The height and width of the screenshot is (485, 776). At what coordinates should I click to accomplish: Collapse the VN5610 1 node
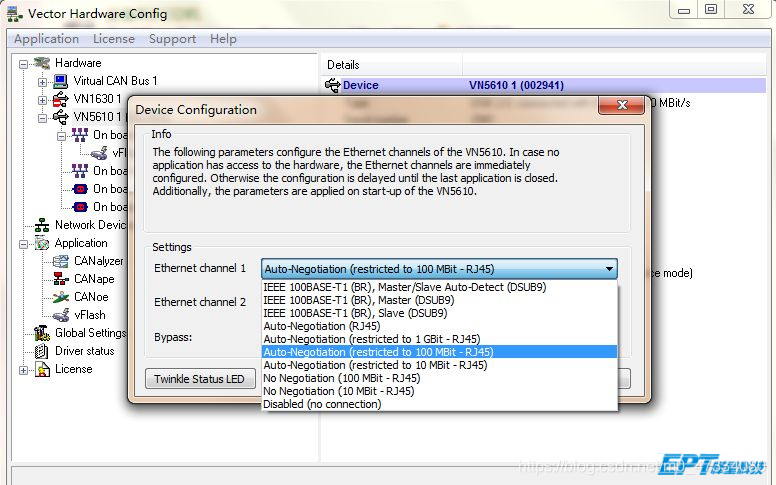pyautogui.click(x=43, y=118)
